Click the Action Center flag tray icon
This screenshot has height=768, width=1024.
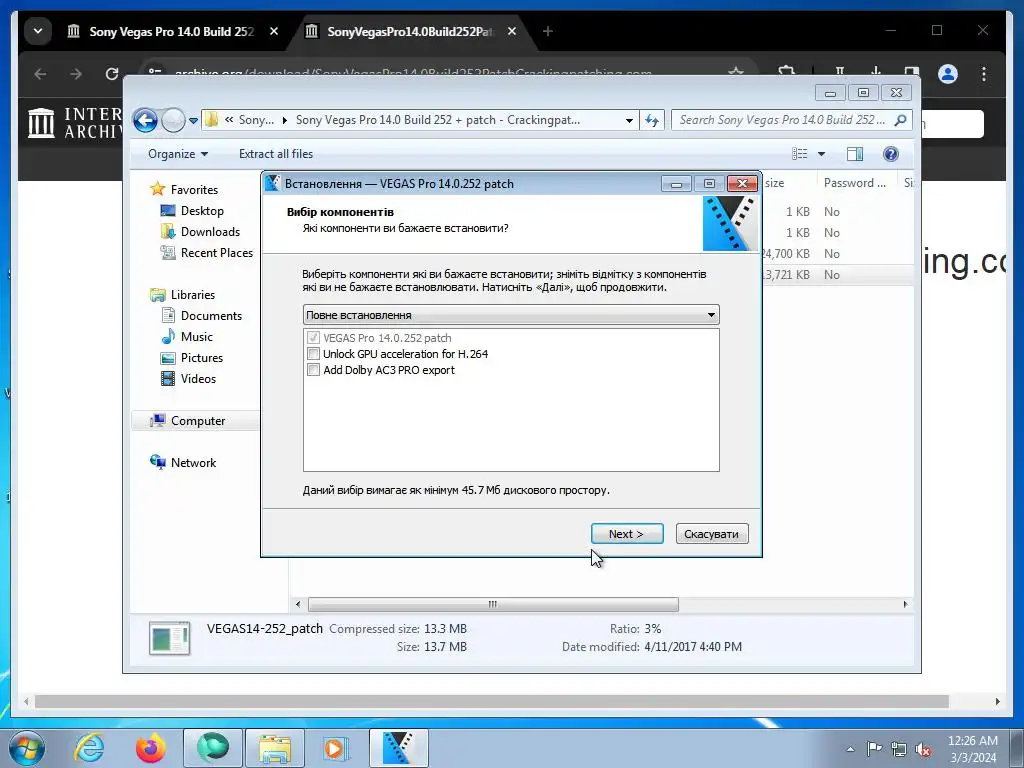point(873,748)
